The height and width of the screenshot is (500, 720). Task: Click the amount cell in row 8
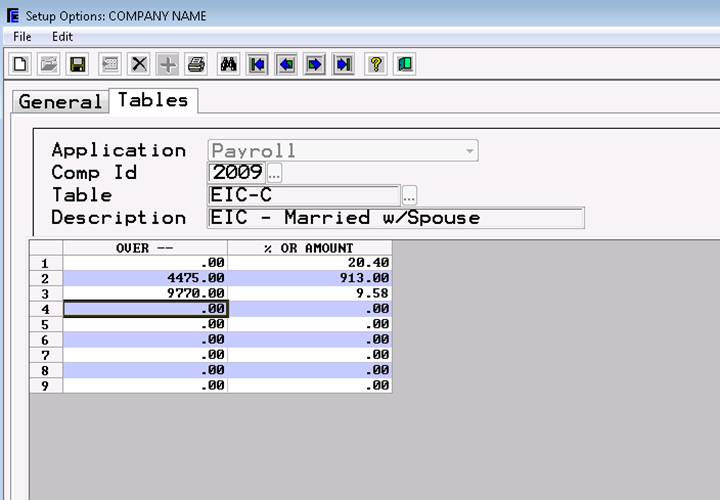[309, 370]
